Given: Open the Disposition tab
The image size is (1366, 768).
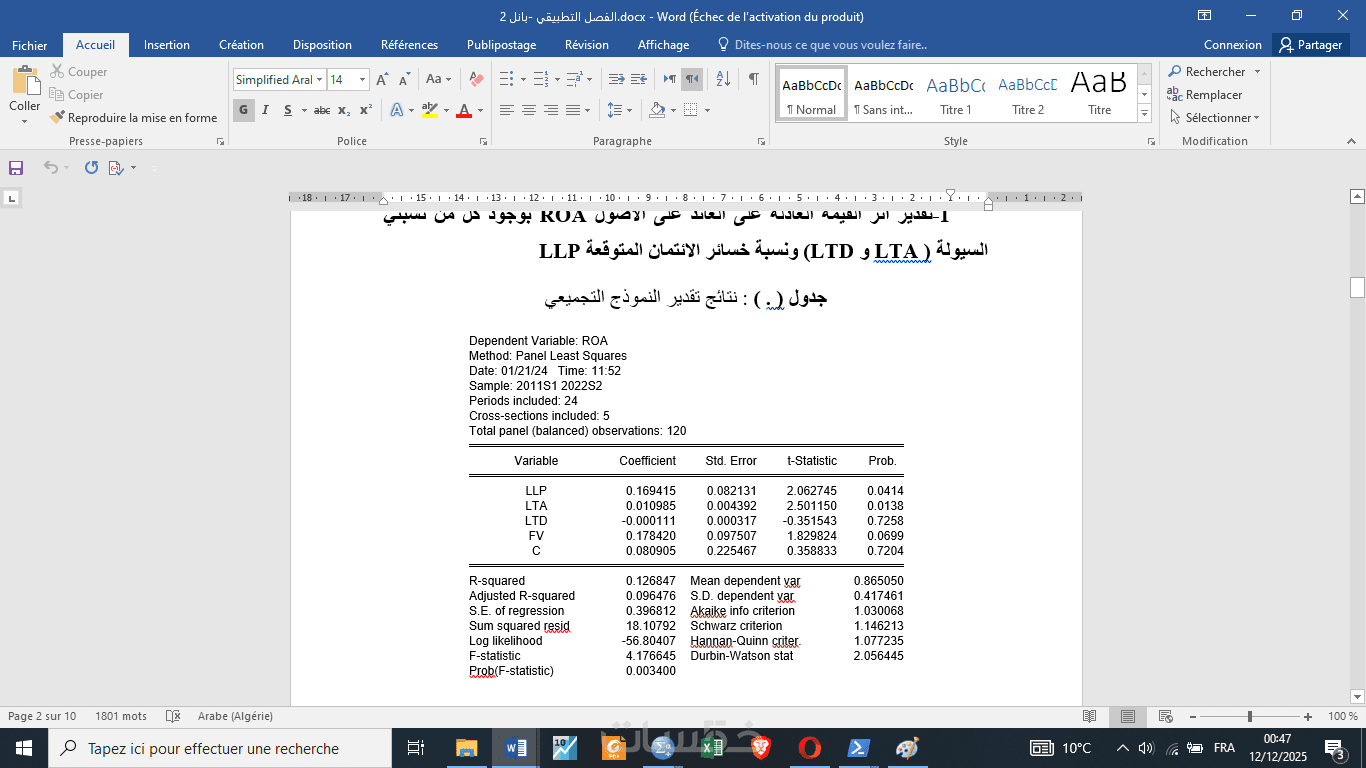Looking at the screenshot, I should click(x=322, y=45).
